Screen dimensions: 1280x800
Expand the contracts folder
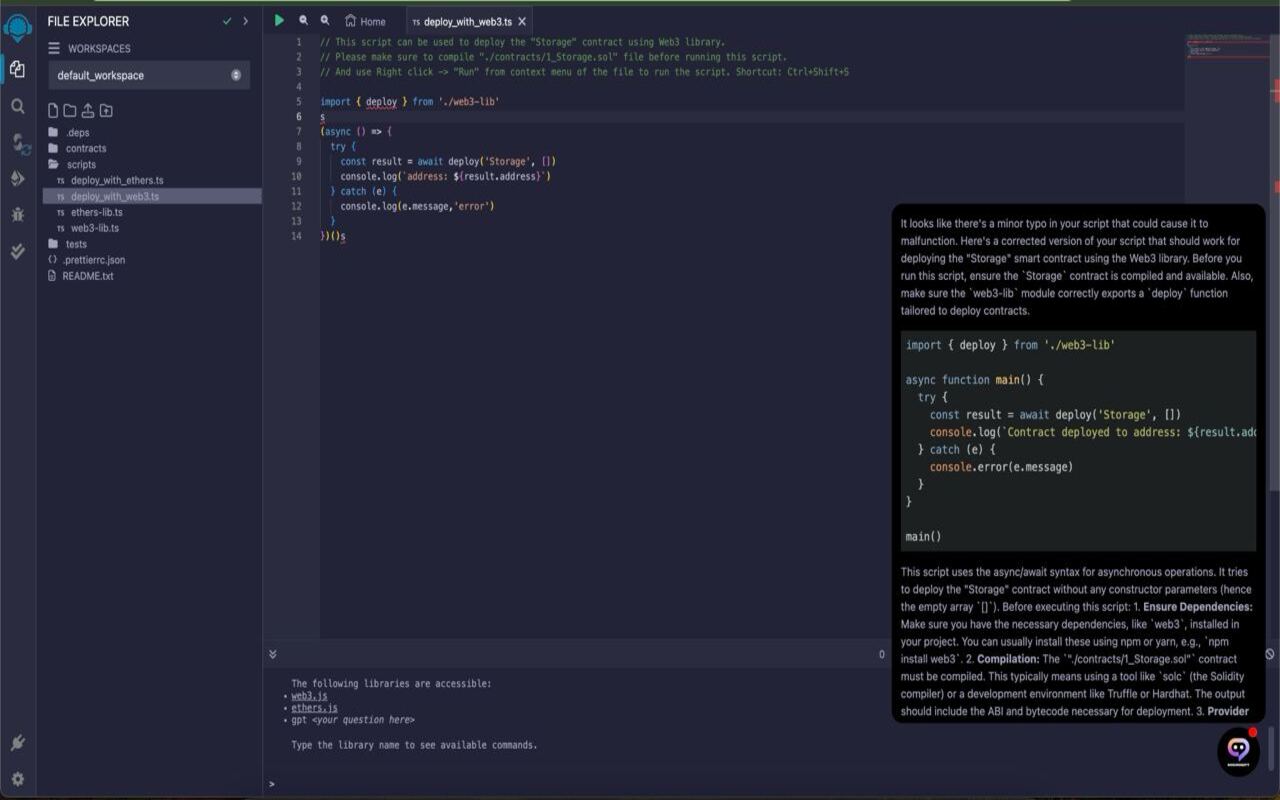click(x=85, y=148)
